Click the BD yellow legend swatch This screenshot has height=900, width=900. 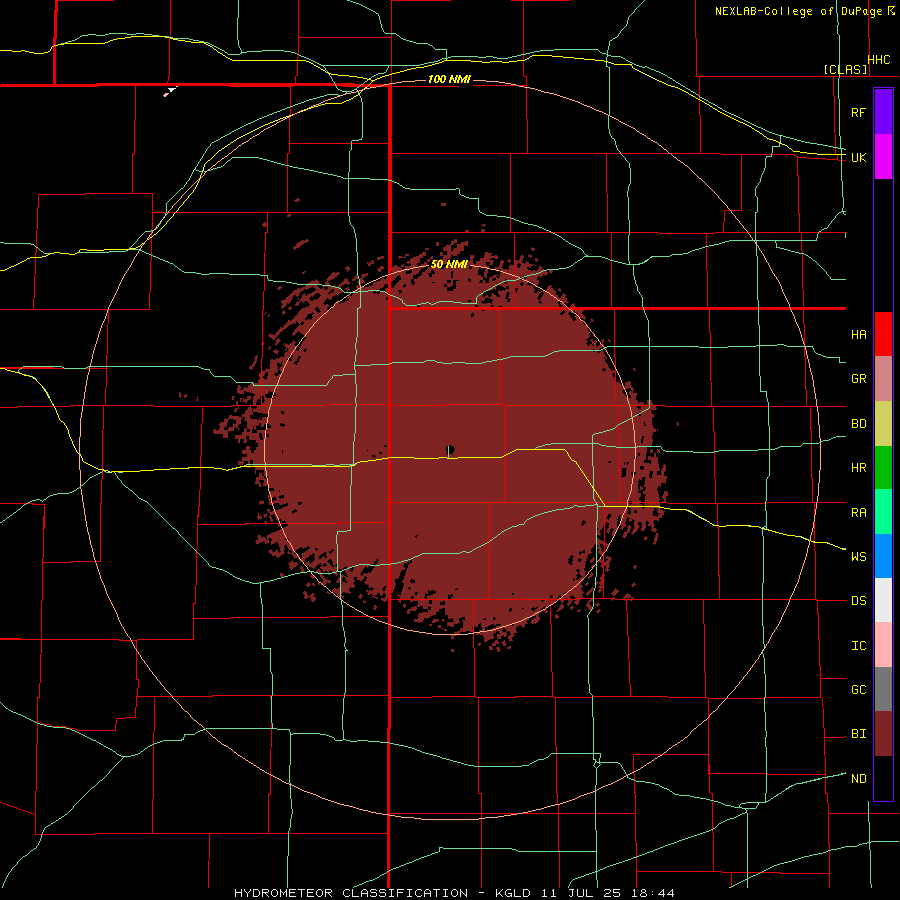(883, 424)
